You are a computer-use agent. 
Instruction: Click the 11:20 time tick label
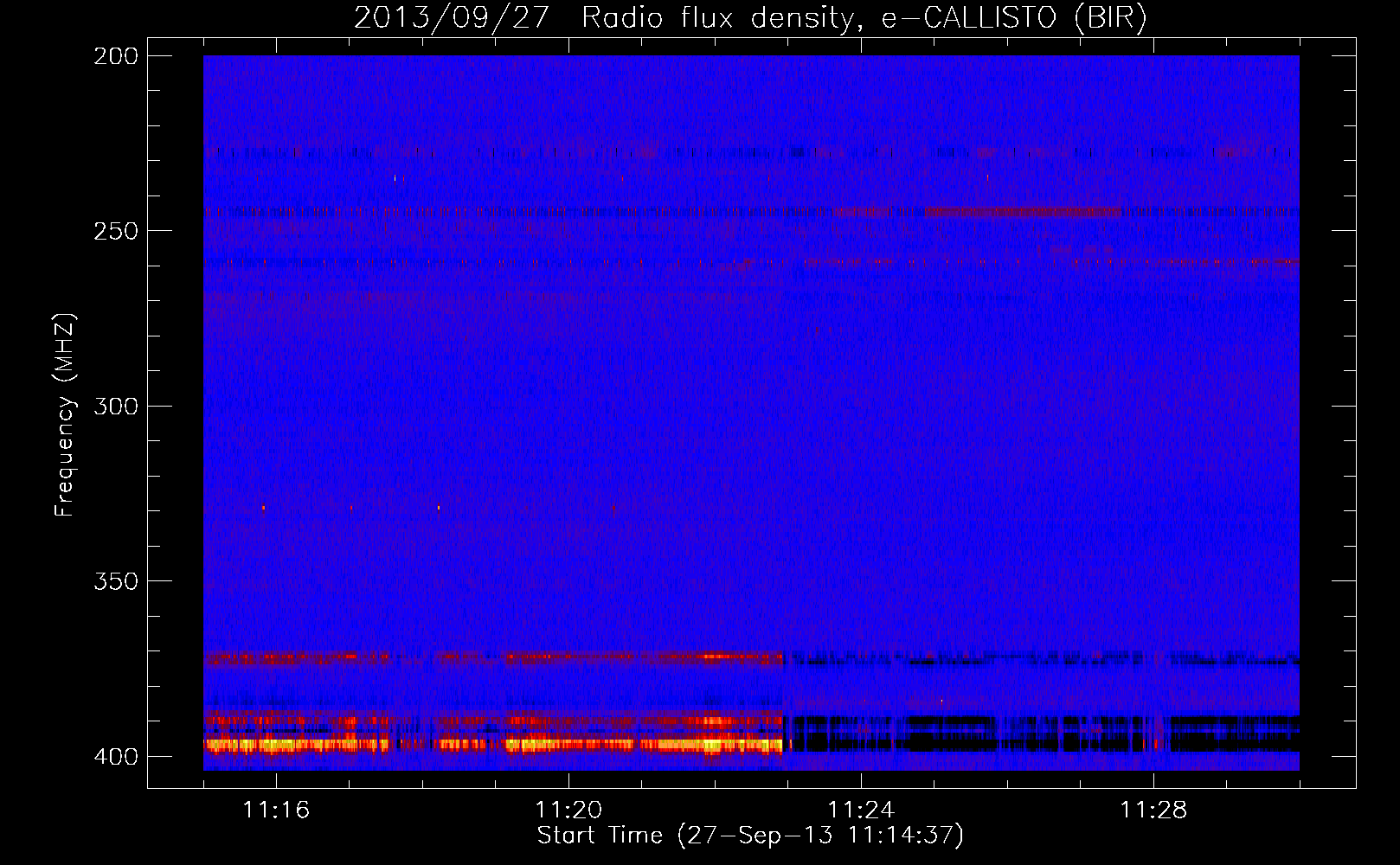[568, 811]
